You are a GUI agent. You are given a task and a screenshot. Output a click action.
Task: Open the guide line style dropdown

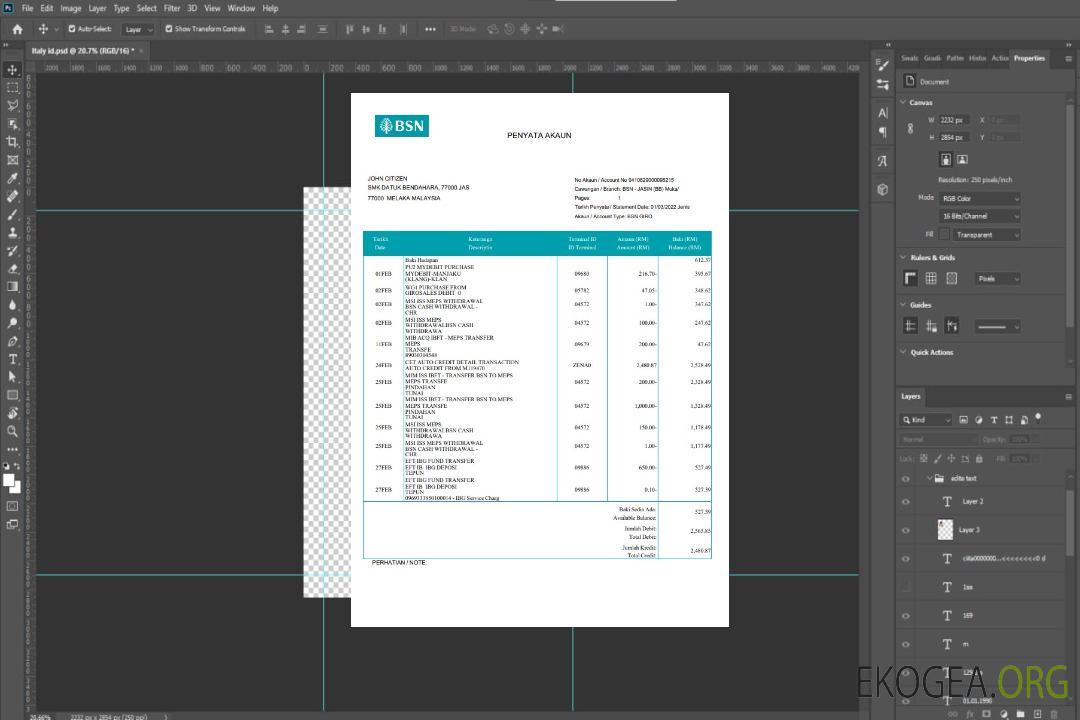point(997,327)
